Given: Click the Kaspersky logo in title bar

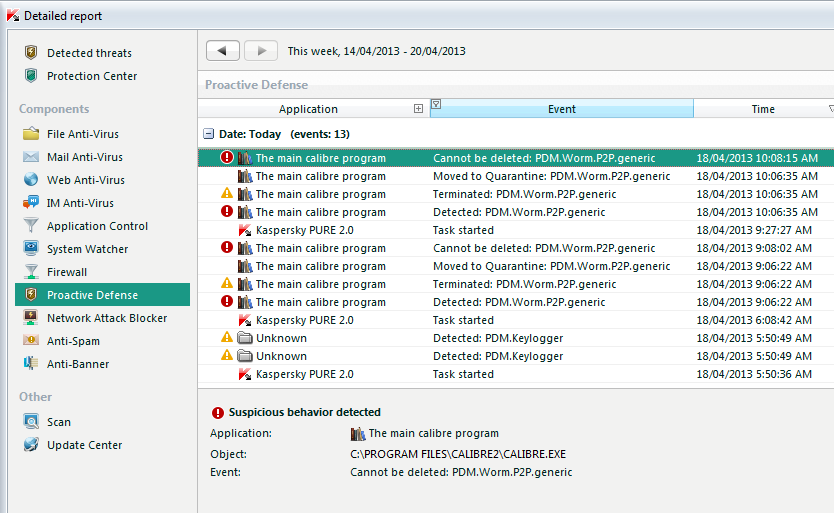Looking at the screenshot, I should pos(13,15).
